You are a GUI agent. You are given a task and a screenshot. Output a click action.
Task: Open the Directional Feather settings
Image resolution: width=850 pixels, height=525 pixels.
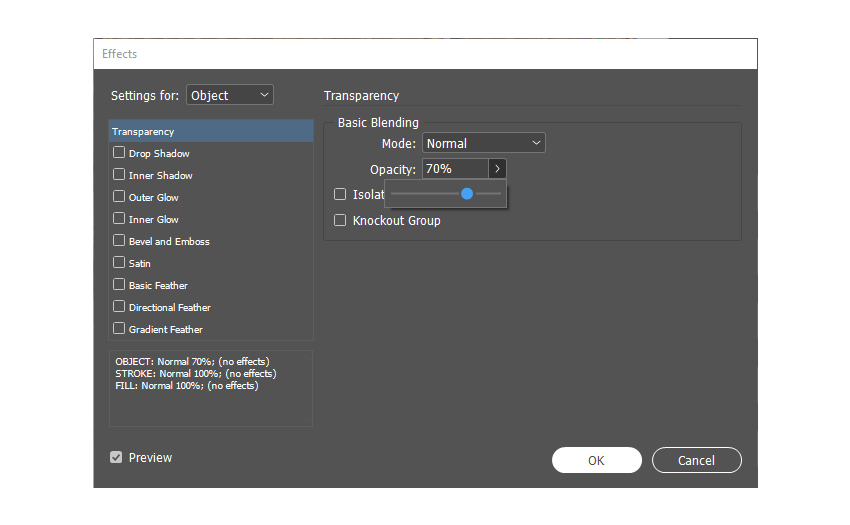[170, 308]
